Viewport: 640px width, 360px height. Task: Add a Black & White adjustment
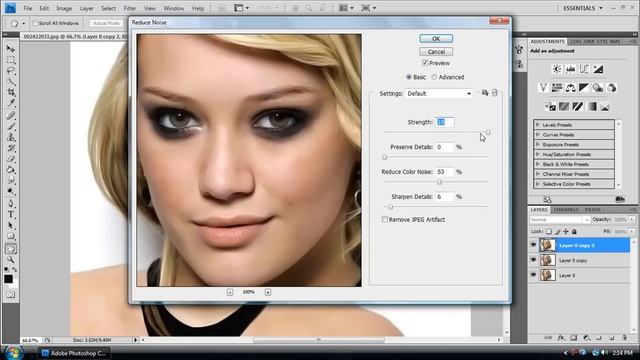click(584, 87)
